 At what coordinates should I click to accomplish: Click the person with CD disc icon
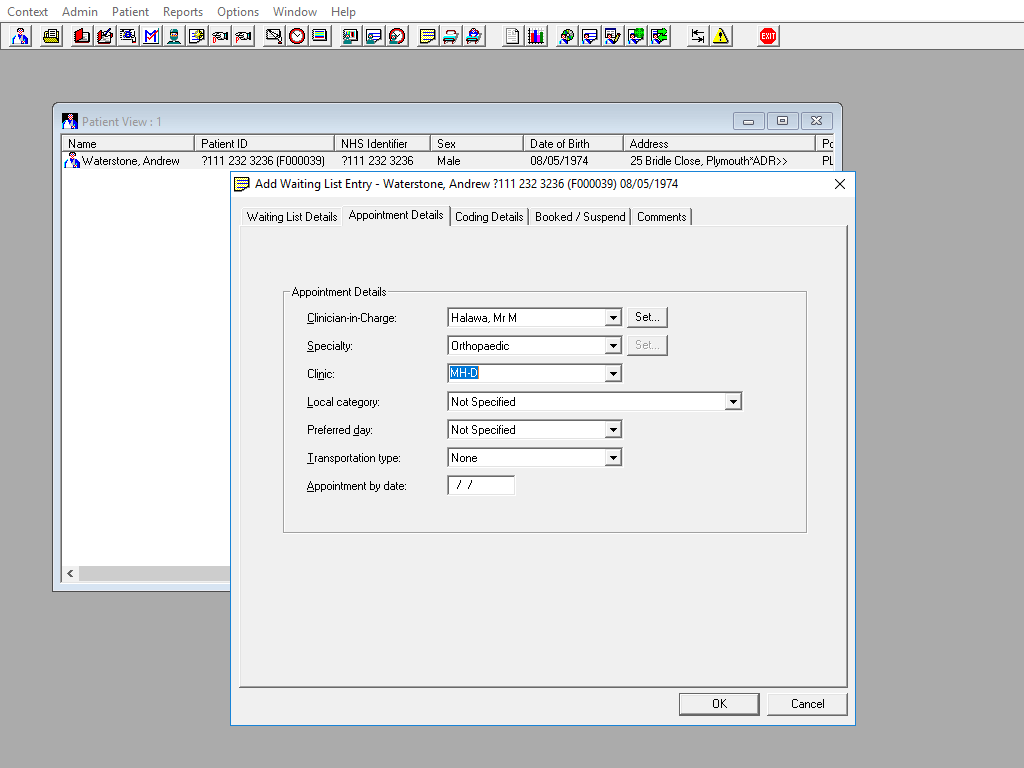click(566, 36)
